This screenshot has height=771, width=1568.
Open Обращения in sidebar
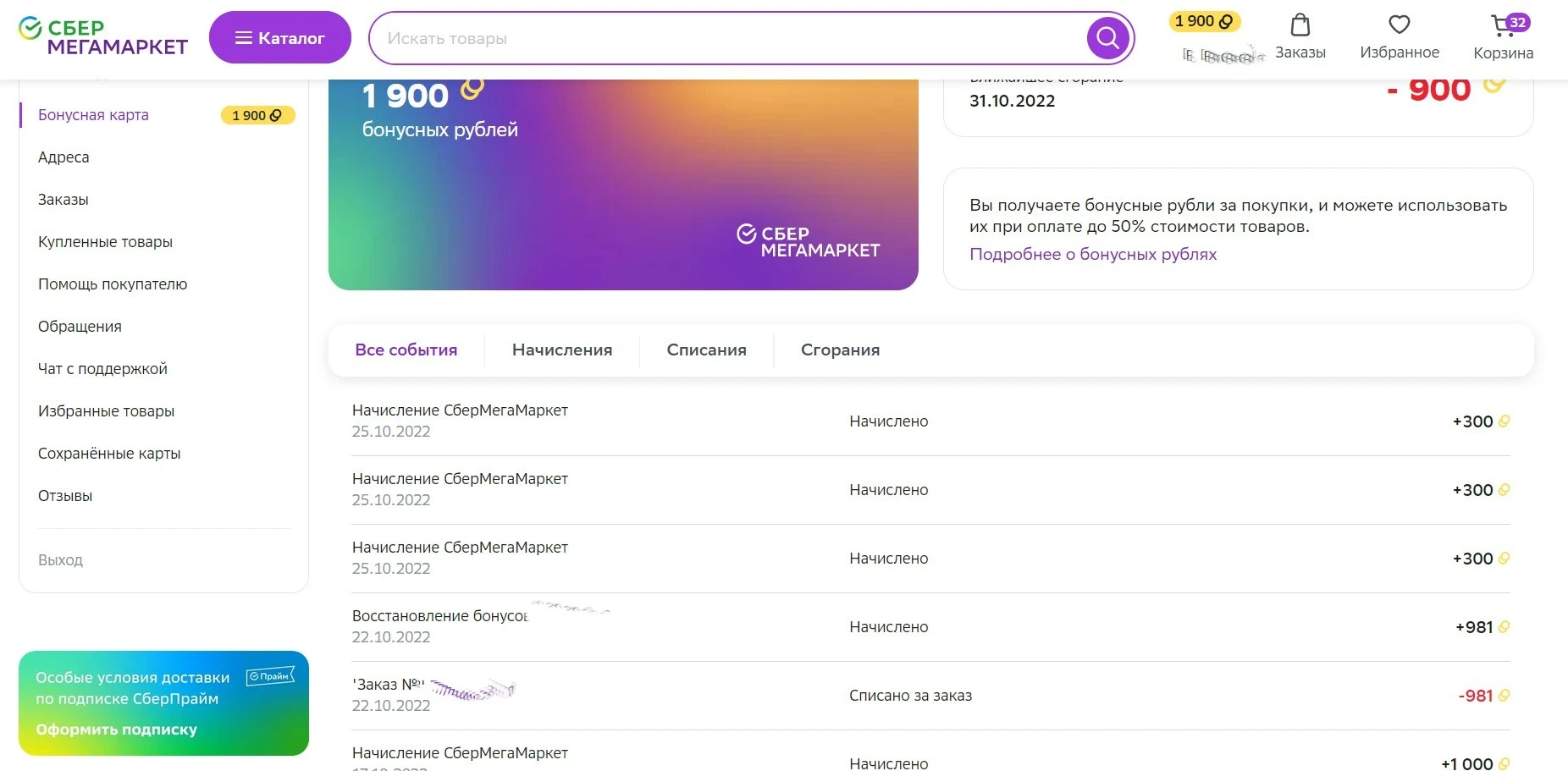click(80, 327)
